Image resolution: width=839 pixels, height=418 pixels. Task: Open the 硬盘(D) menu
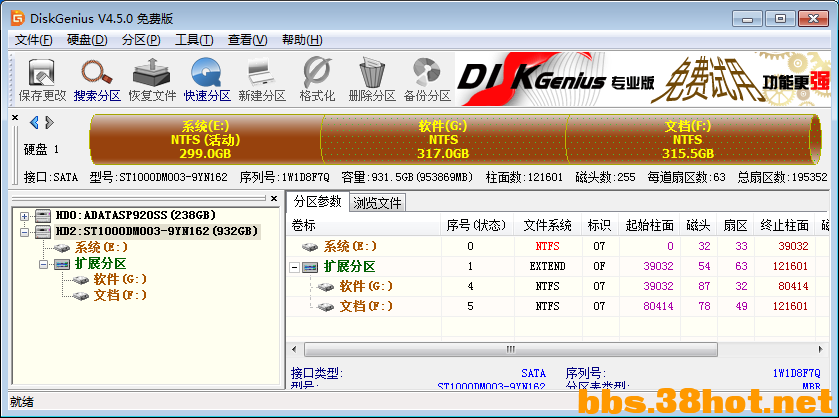(87, 40)
